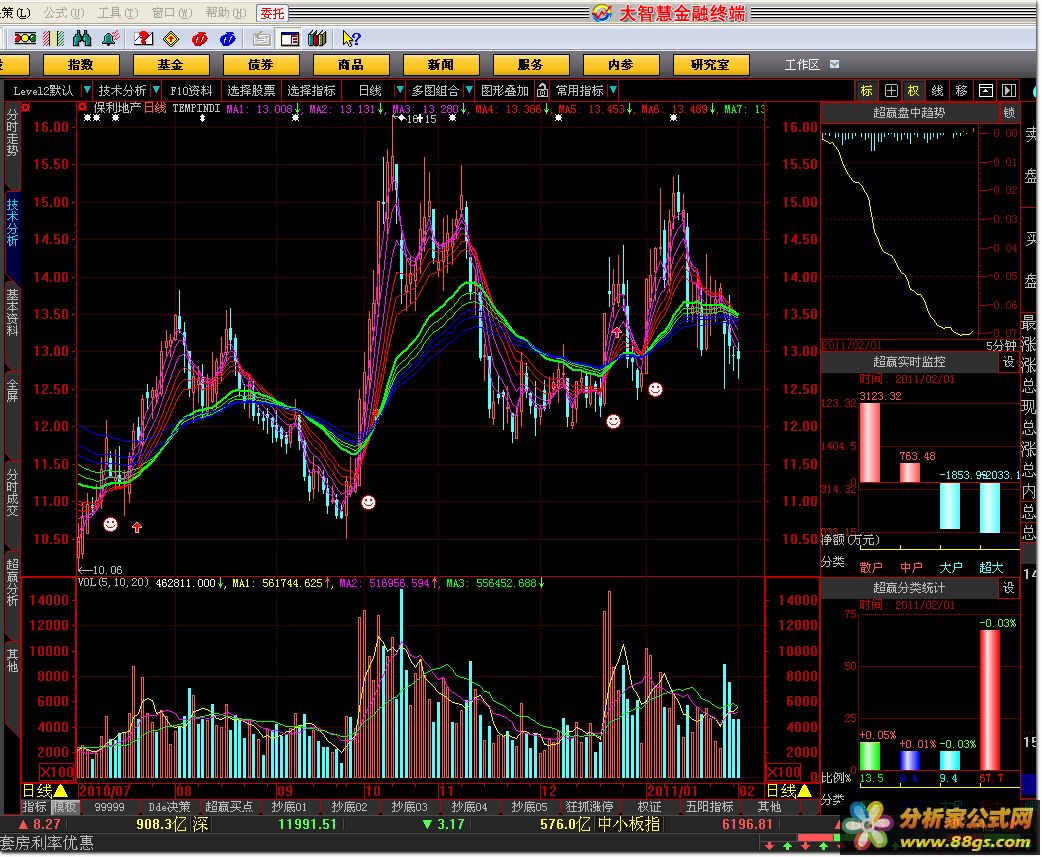1042x857 pixels.
Task: Click the yellow diamond arrow icon
Action: (171, 39)
